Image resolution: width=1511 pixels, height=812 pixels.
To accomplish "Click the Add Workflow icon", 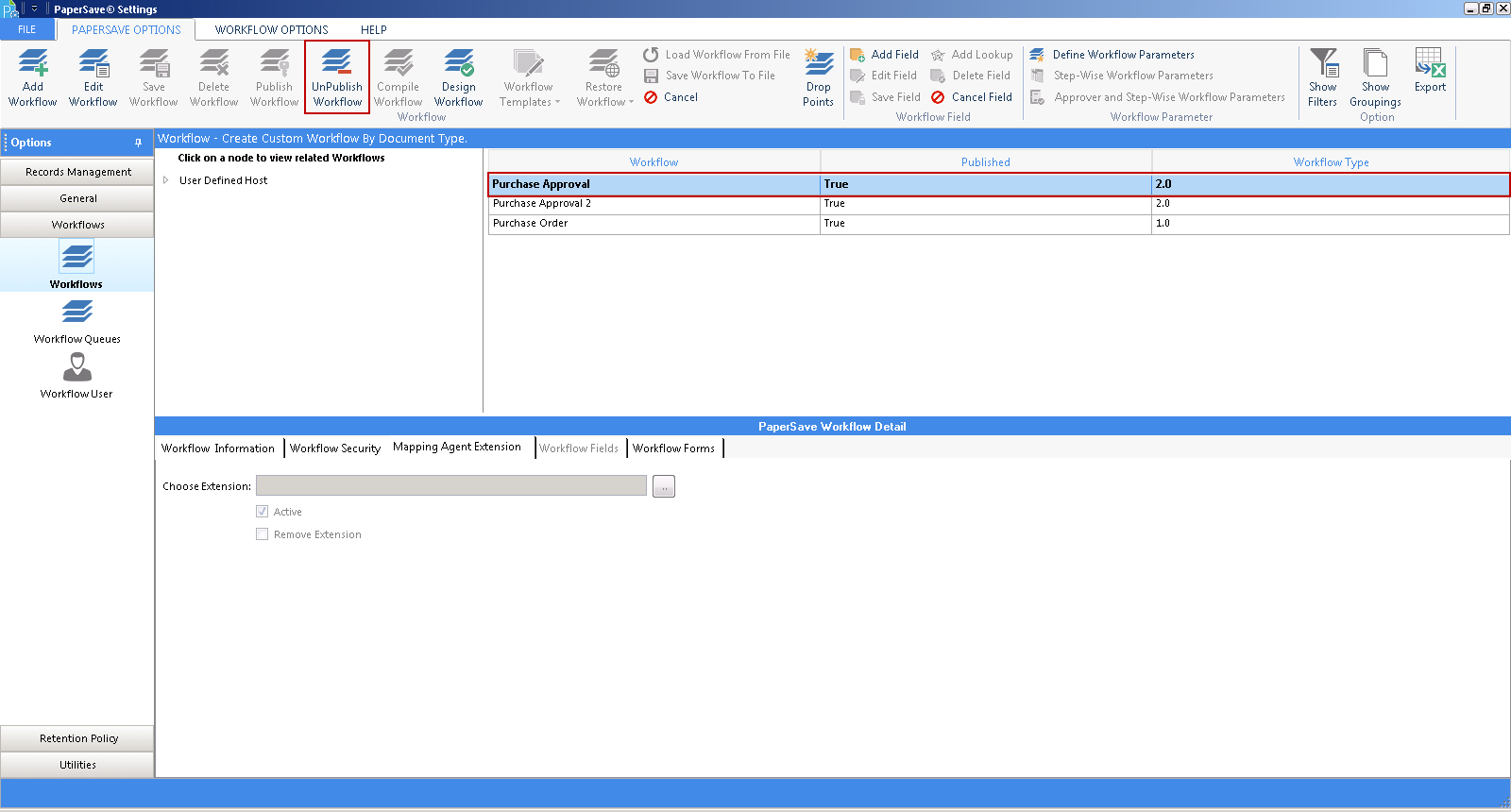I will [33, 77].
